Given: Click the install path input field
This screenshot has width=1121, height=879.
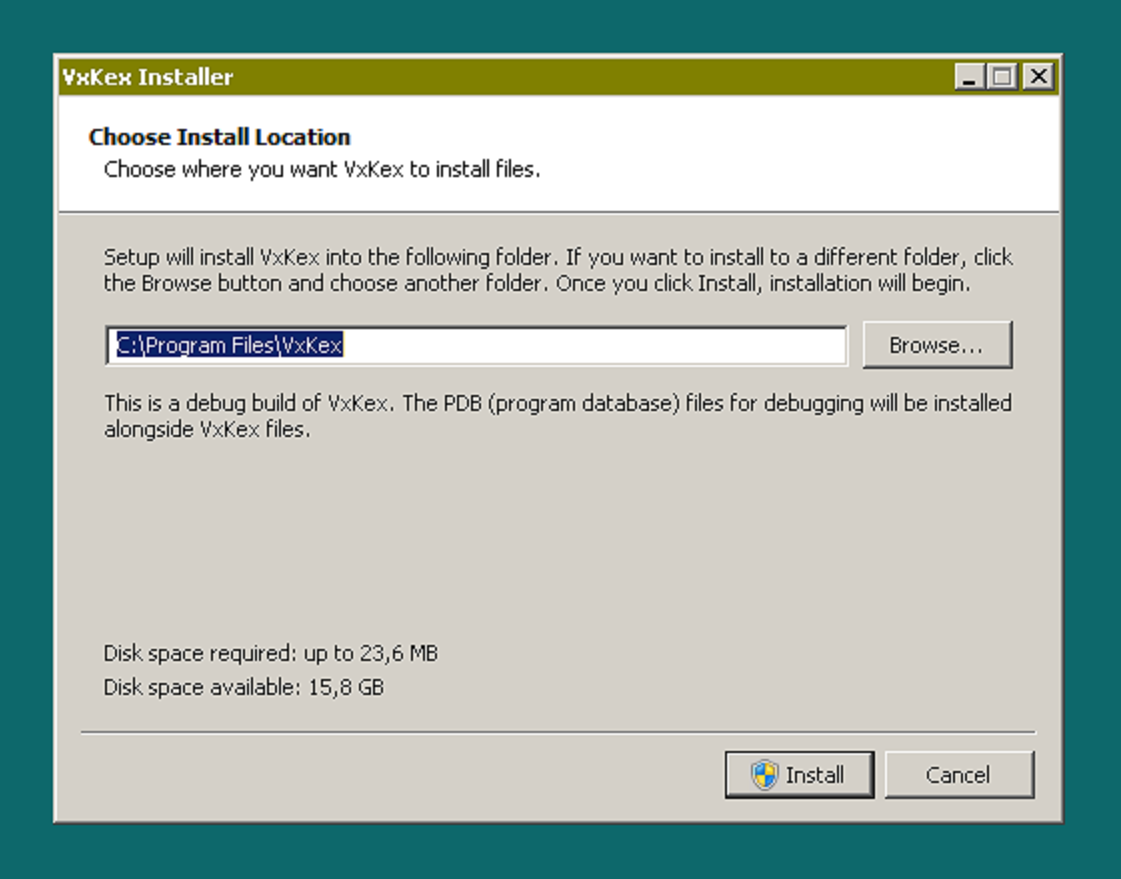Looking at the screenshot, I should coord(476,345).
